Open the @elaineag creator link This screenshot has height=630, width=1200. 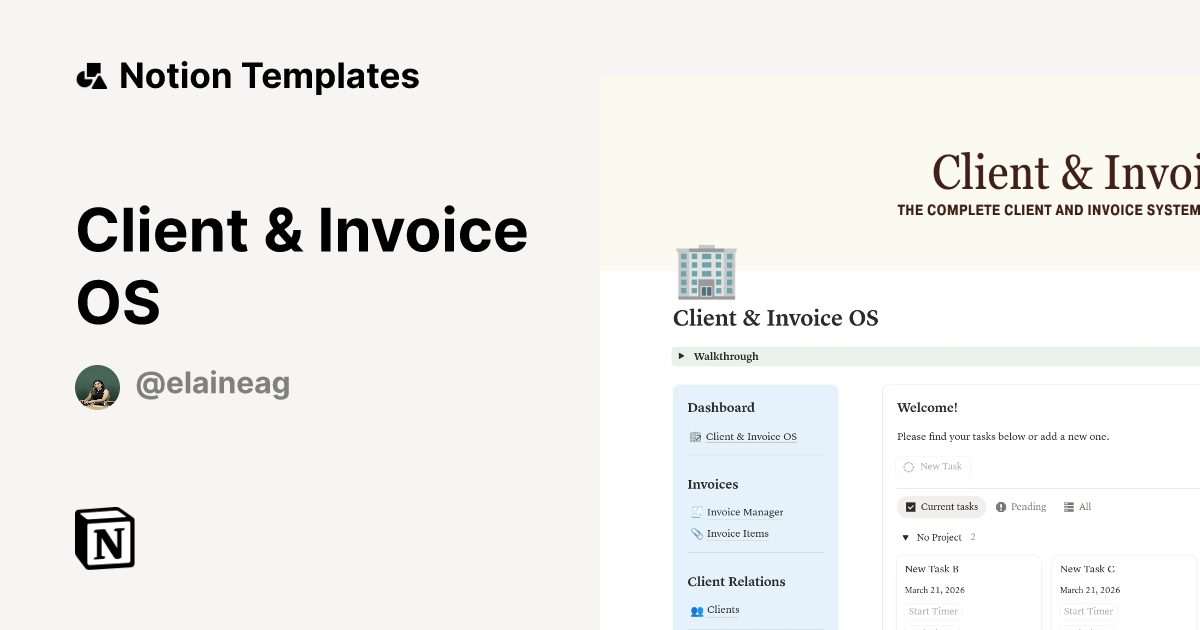[x=212, y=385]
